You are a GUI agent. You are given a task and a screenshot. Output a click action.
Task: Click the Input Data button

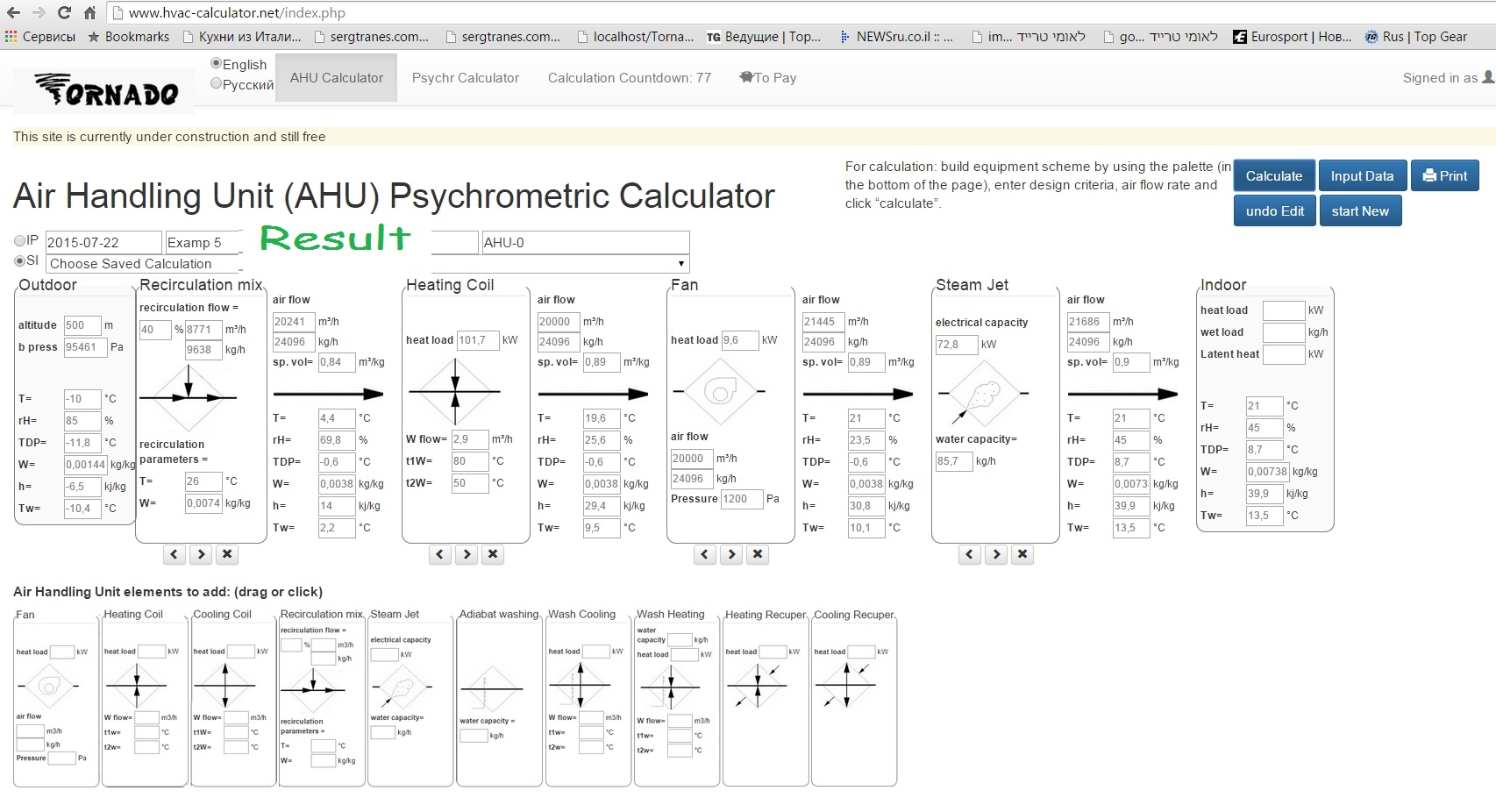click(x=1362, y=175)
